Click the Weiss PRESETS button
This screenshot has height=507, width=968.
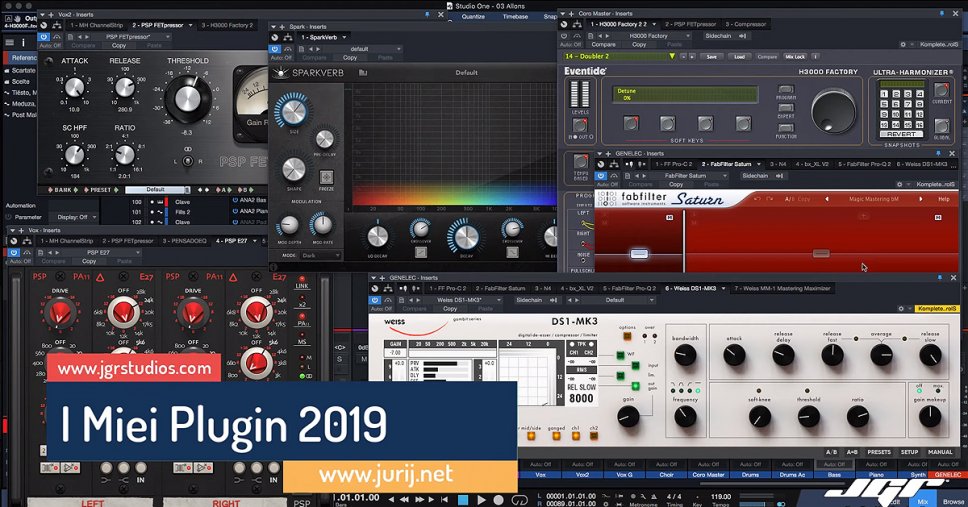[x=879, y=452]
